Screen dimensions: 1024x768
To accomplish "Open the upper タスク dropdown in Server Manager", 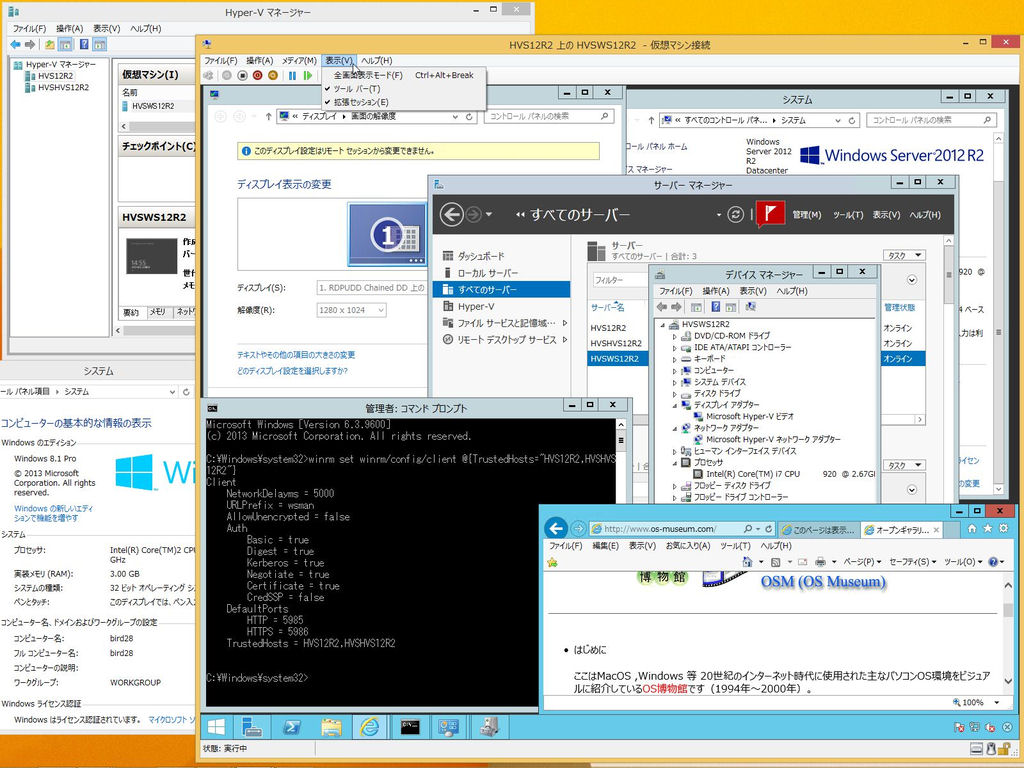I will point(904,255).
